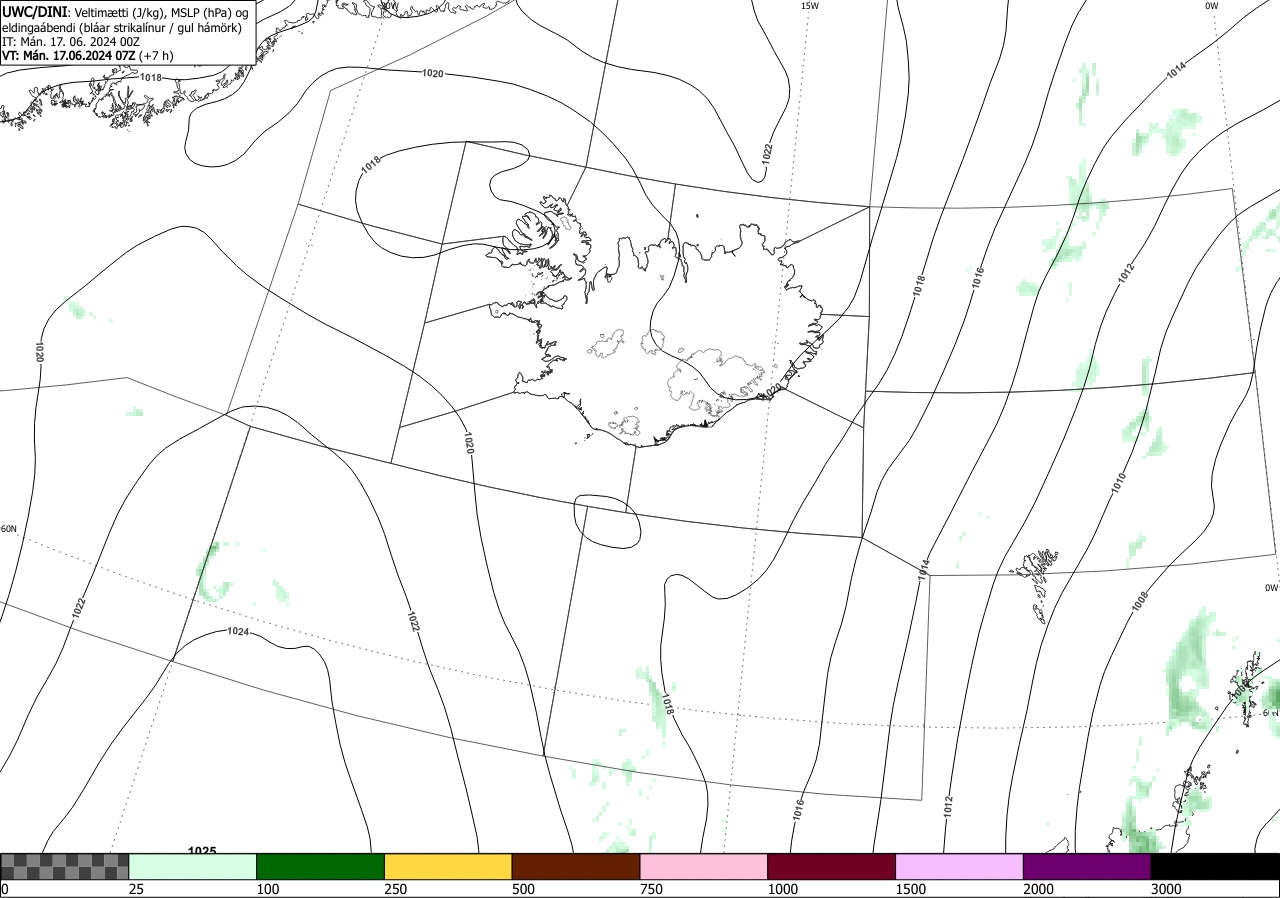Click the "UWC/DINI" title heading
This screenshot has height=898, width=1280.
[x=34, y=11]
